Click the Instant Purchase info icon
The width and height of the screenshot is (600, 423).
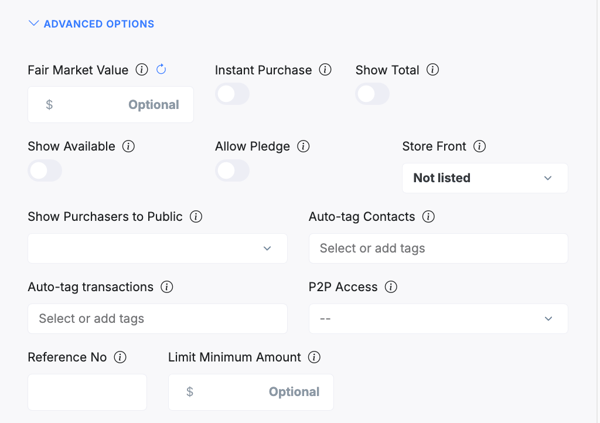point(325,70)
